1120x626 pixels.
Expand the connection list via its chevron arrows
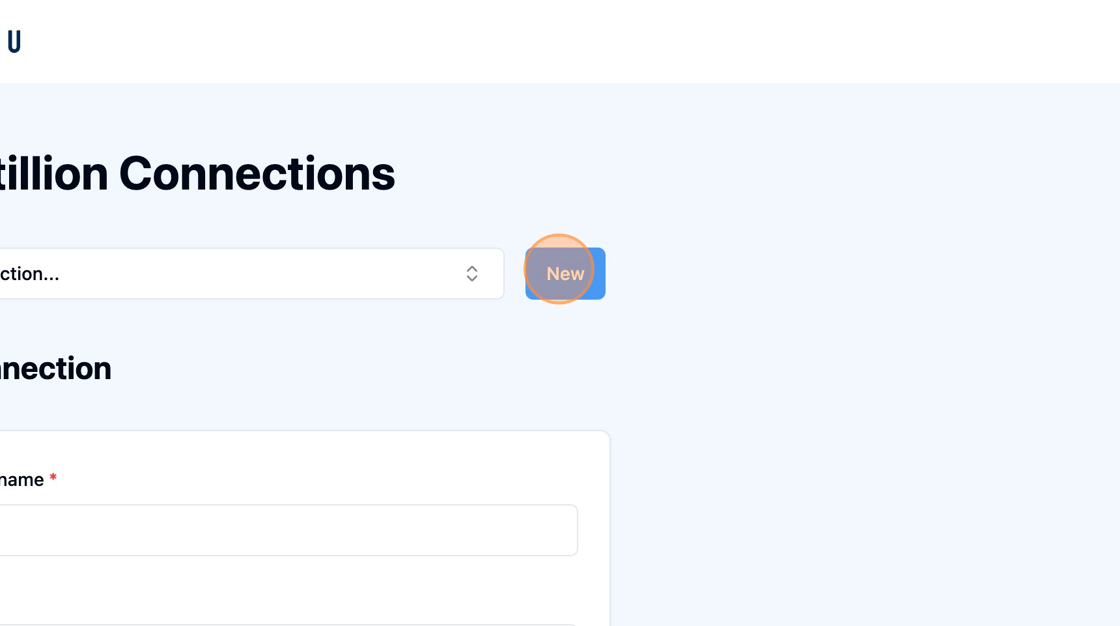pos(471,274)
